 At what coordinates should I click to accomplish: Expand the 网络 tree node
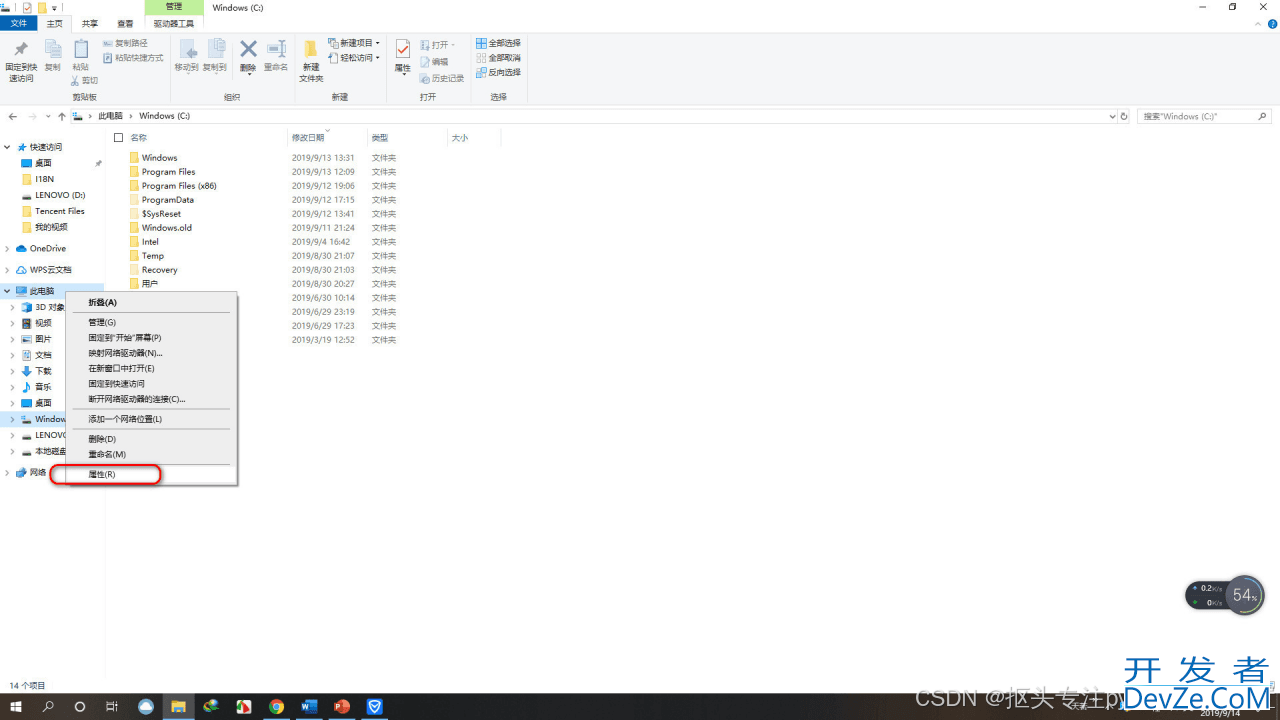coord(7,472)
